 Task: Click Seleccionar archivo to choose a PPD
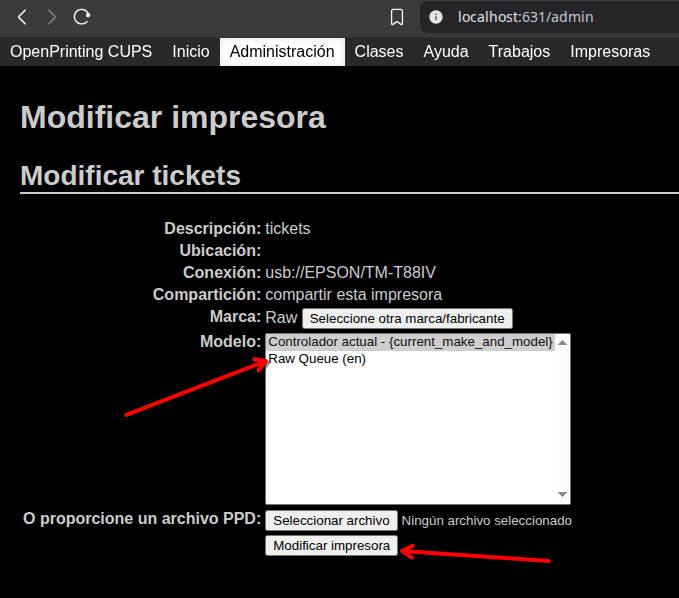[x=331, y=520]
